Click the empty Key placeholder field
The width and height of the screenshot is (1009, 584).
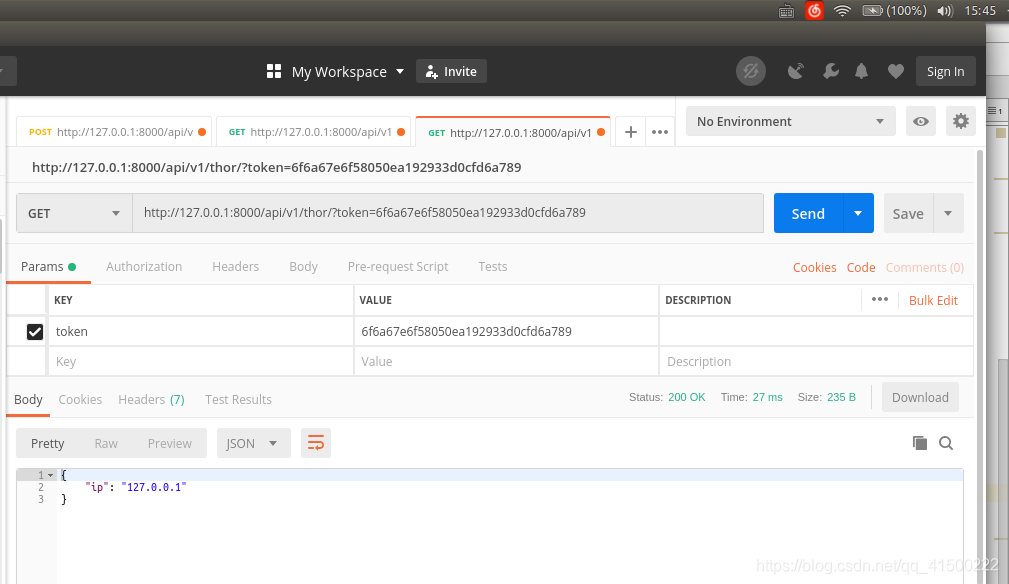click(201, 361)
